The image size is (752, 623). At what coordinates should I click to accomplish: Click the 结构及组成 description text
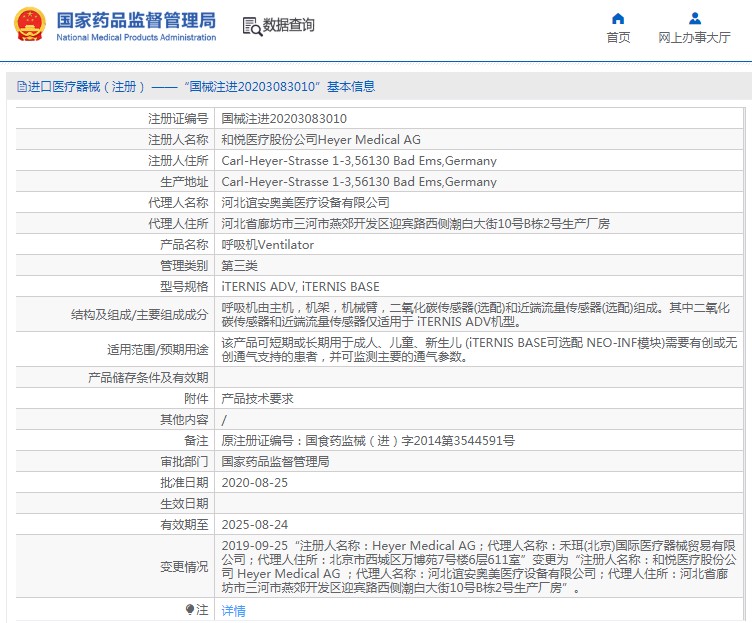pyautogui.click(x=475, y=315)
